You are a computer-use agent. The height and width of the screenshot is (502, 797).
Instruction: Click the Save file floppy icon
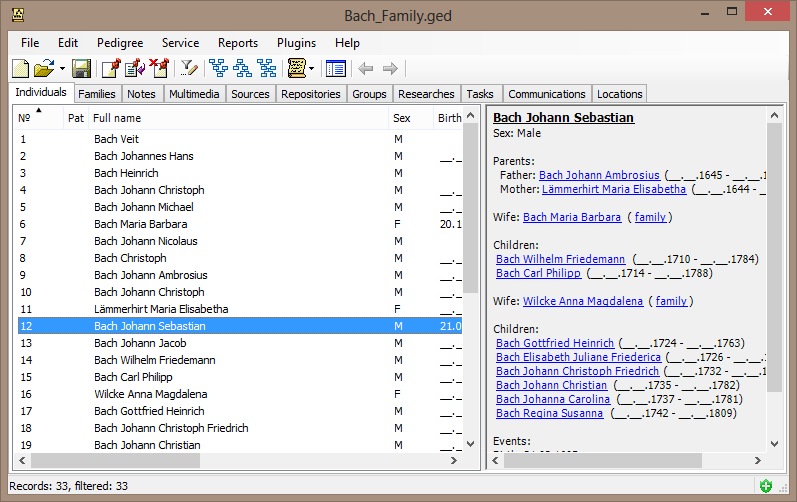82,69
